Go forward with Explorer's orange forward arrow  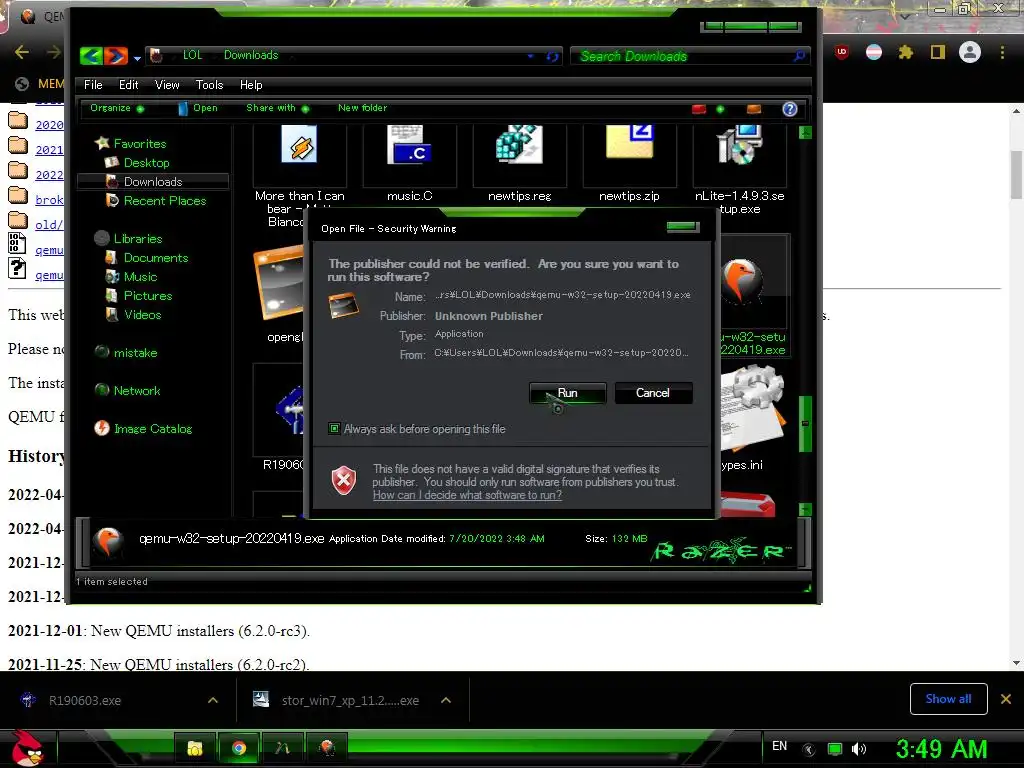click(x=116, y=56)
